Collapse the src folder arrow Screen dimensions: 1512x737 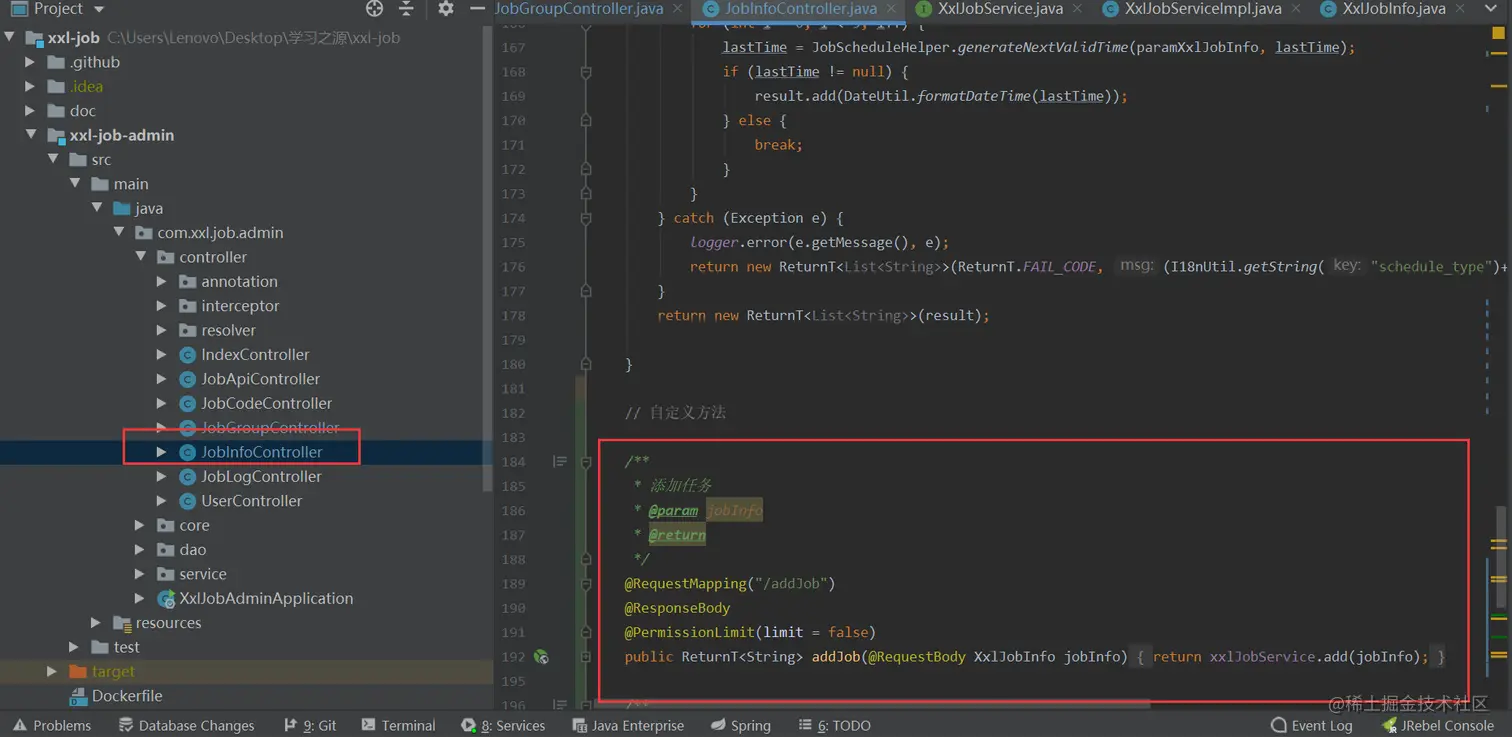click(53, 159)
